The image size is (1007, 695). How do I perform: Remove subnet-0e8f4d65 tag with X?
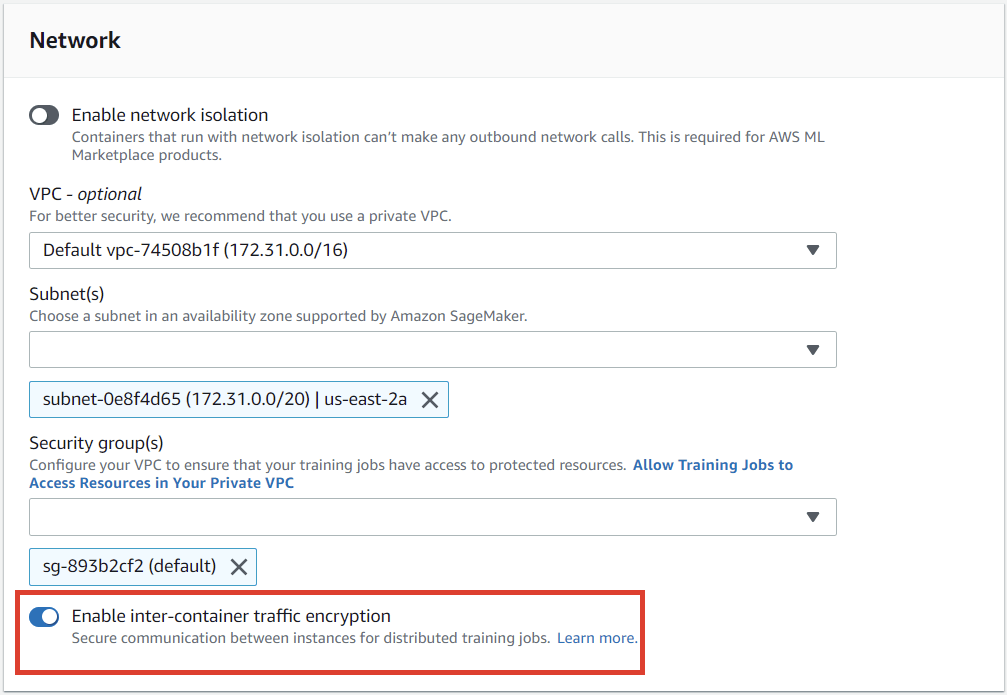(430, 400)
